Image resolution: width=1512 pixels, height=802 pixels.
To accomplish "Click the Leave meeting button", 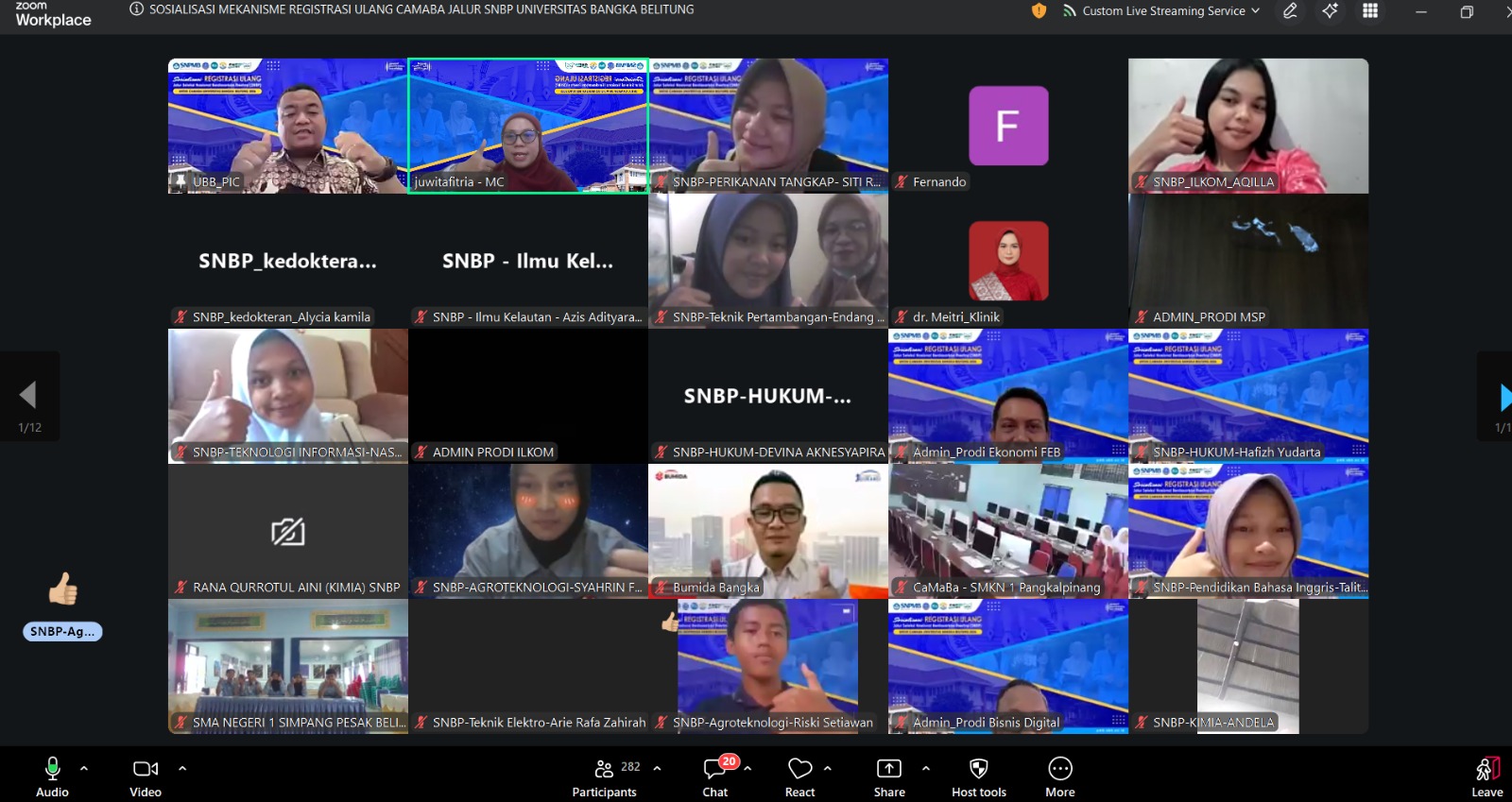I will coord(1487,776).
